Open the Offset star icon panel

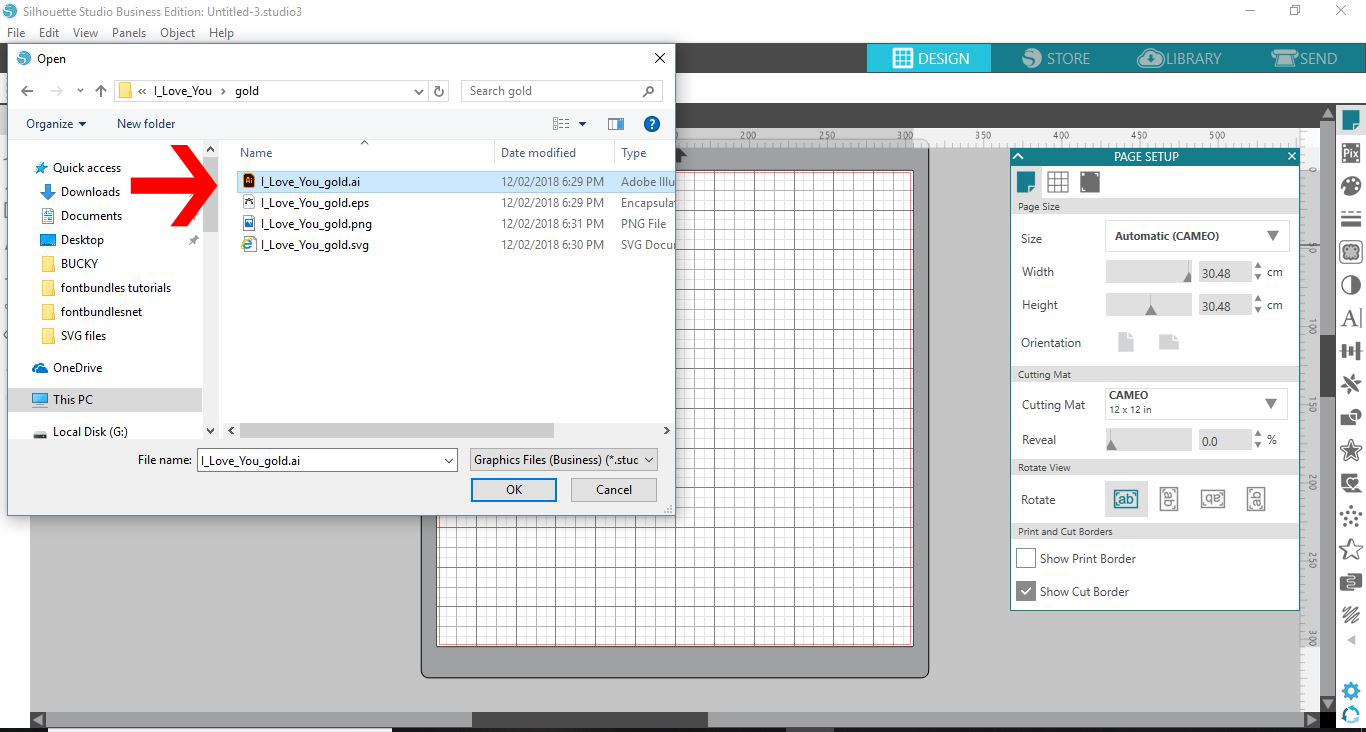click(1351, 450)
